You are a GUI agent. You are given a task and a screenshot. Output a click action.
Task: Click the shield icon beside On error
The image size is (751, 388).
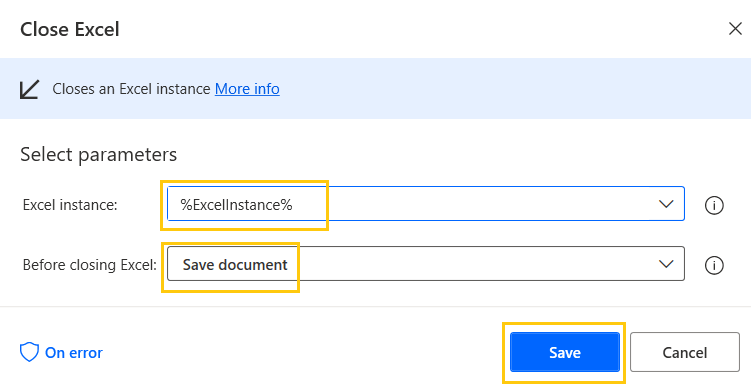(29, 353)
